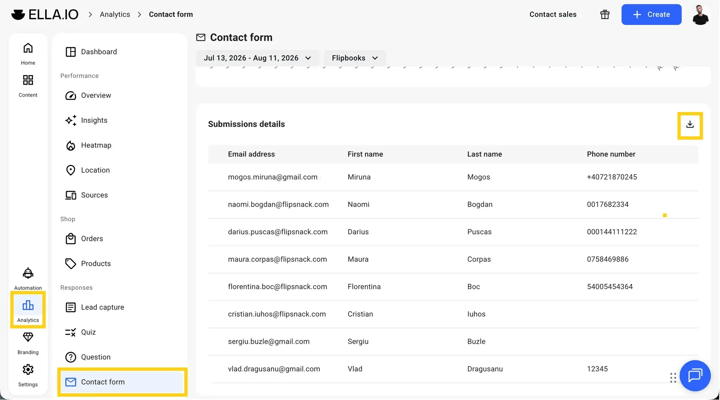Select email florentina.boc@flipsnack.com
The width and height of the screenshot is (720, 400).
coord(277,287)
